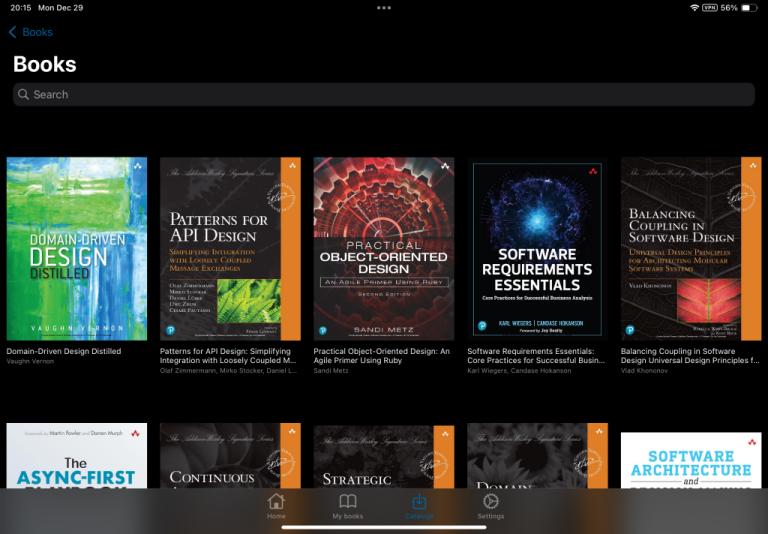Select The Async-First Playbook cover
The height and width of the screenshot is (534, 768).
(x=77, y=456)
